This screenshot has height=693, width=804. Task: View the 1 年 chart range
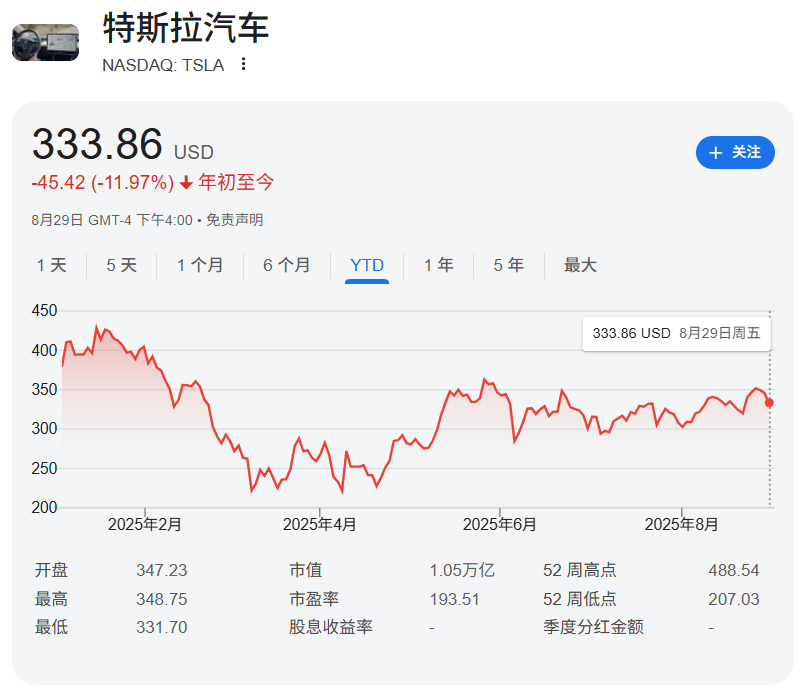click(x=438, y=265)
